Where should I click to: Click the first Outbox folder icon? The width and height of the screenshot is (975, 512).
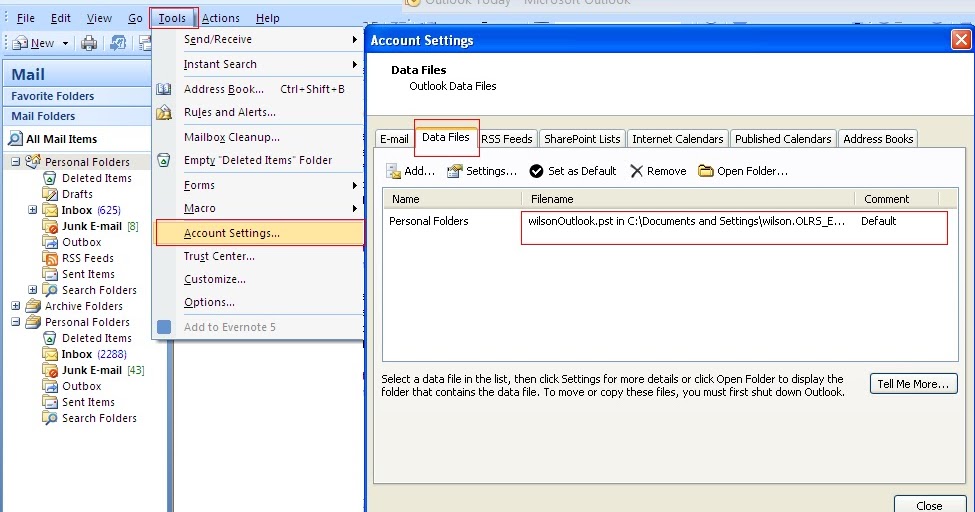(50, 242)
